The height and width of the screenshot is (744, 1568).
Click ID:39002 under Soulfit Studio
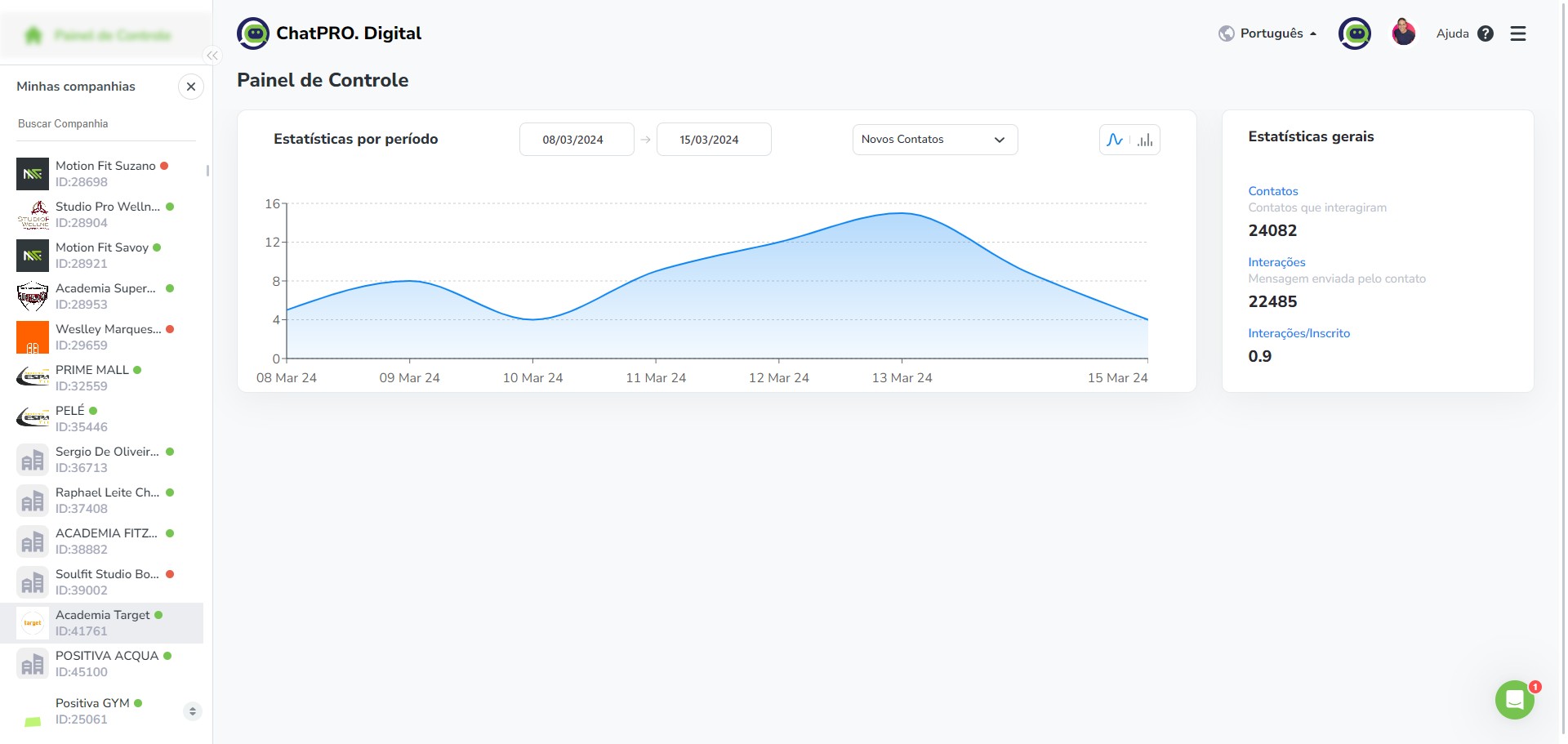coord(82,590)
